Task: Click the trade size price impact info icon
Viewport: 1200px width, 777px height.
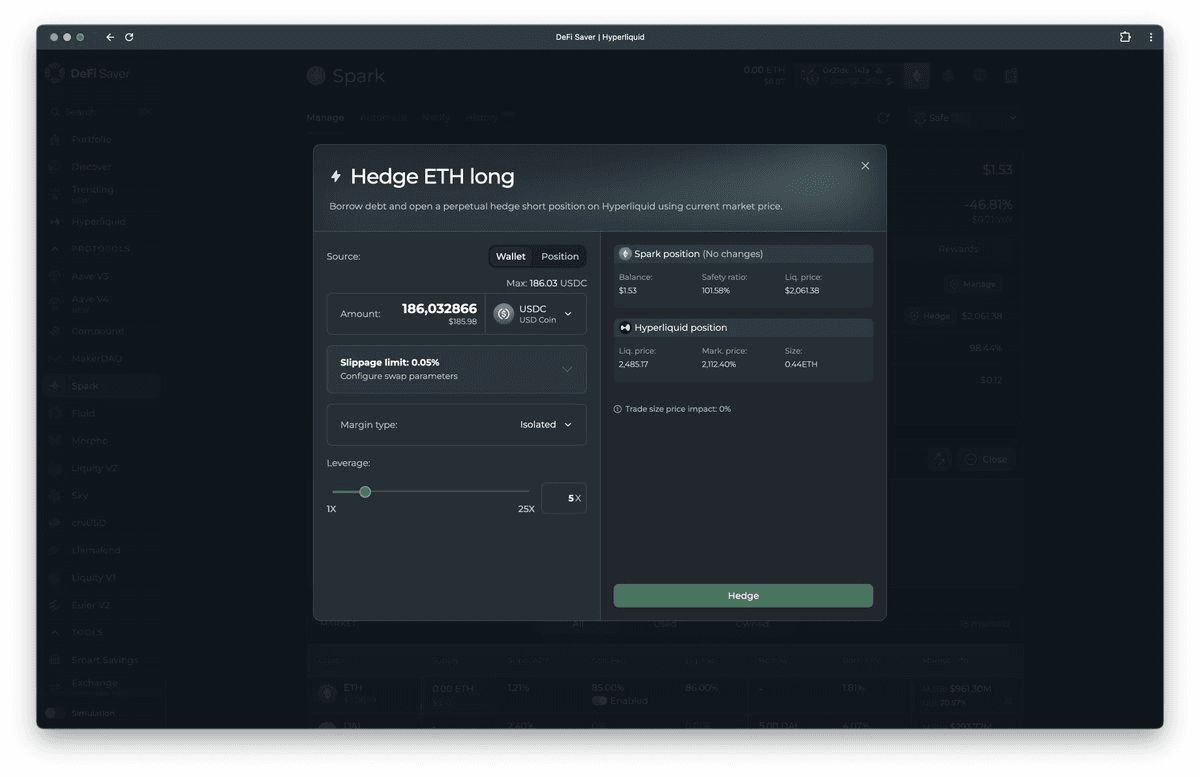Action: (617, 409)
